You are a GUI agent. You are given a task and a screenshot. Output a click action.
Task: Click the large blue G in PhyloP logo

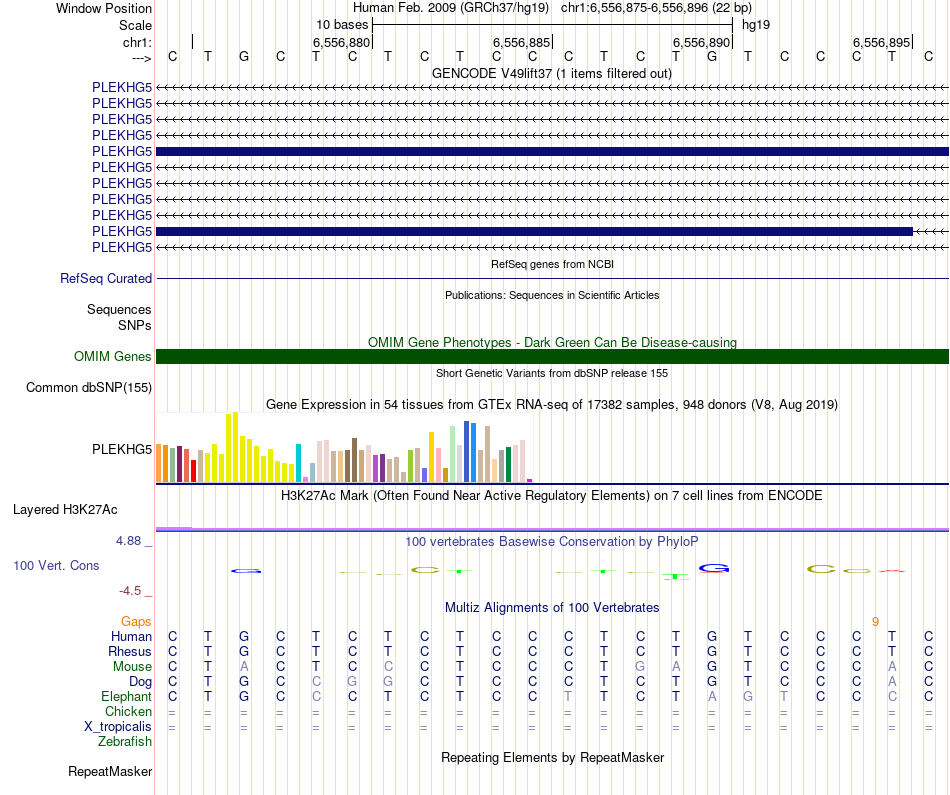pyautogui.click(x=714, y=568)
